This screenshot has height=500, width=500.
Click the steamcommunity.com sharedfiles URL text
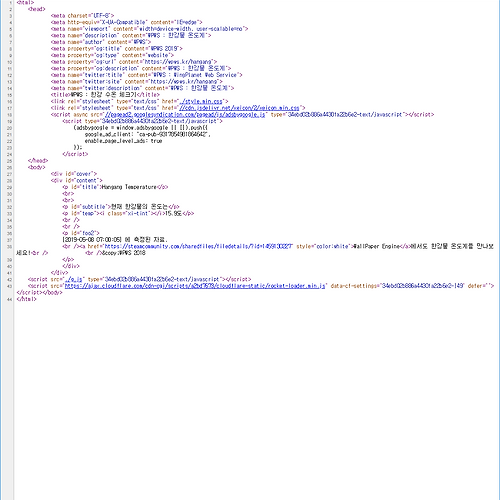click(x=199, y=246)
